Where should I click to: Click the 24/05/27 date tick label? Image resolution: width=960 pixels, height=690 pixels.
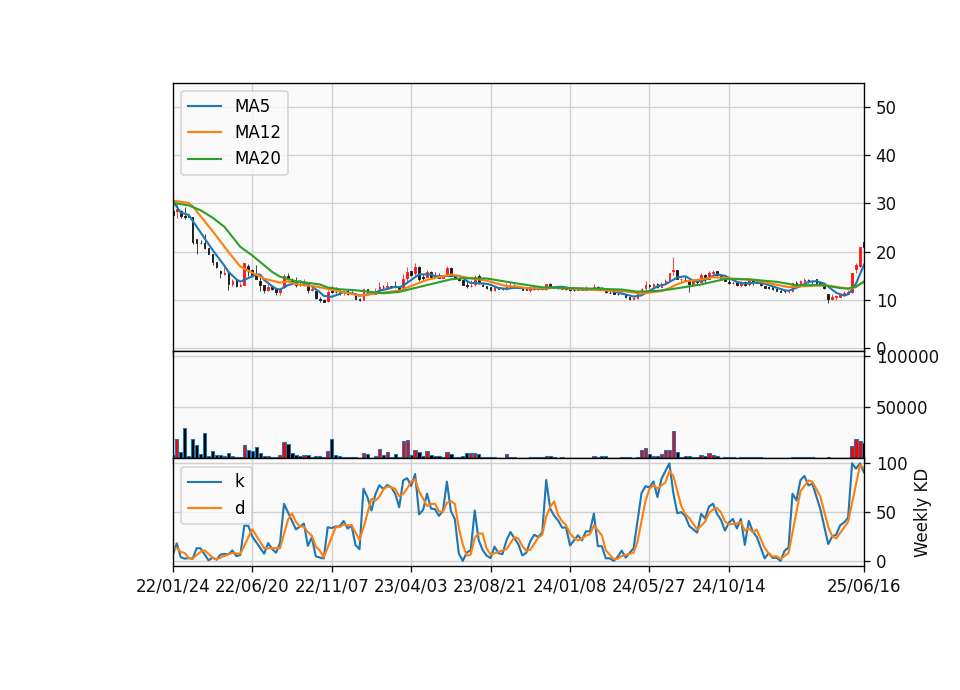(649, 586)
